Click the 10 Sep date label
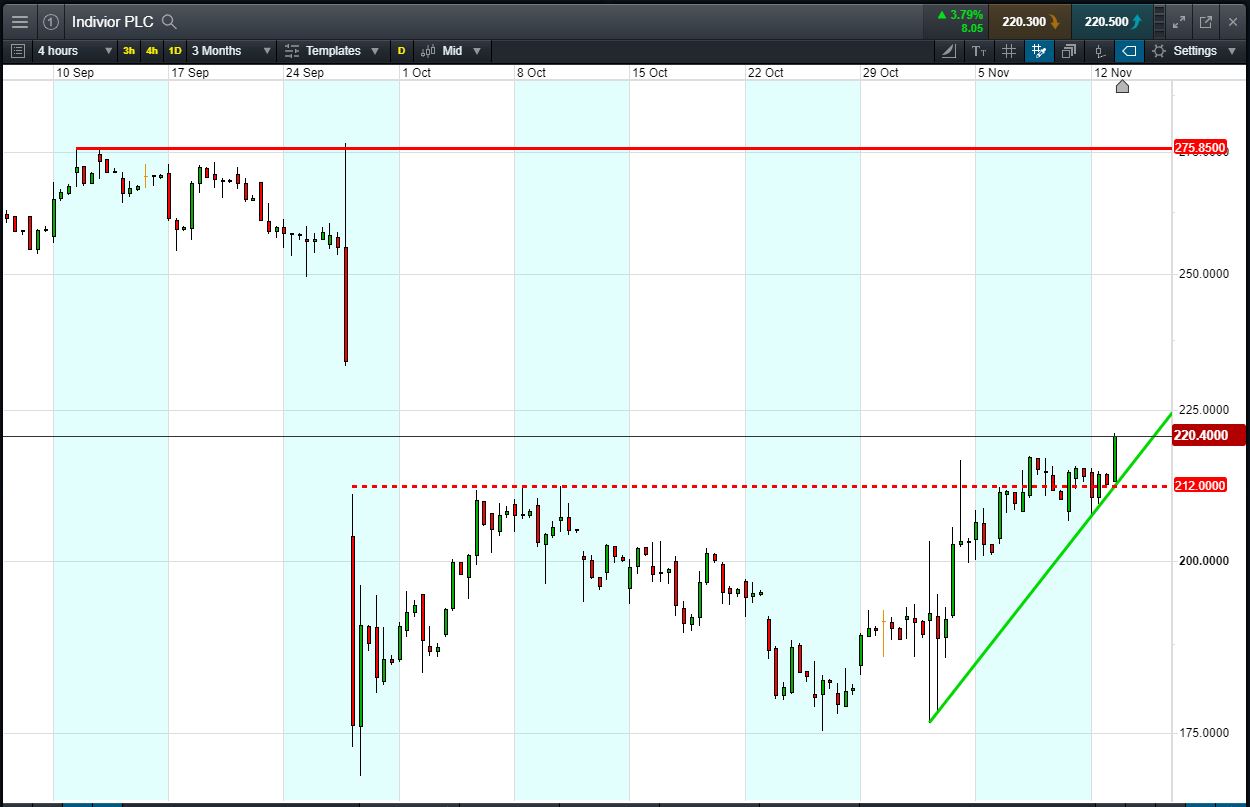The width and height of the screenshot is (1250, 807). [75, 73]
